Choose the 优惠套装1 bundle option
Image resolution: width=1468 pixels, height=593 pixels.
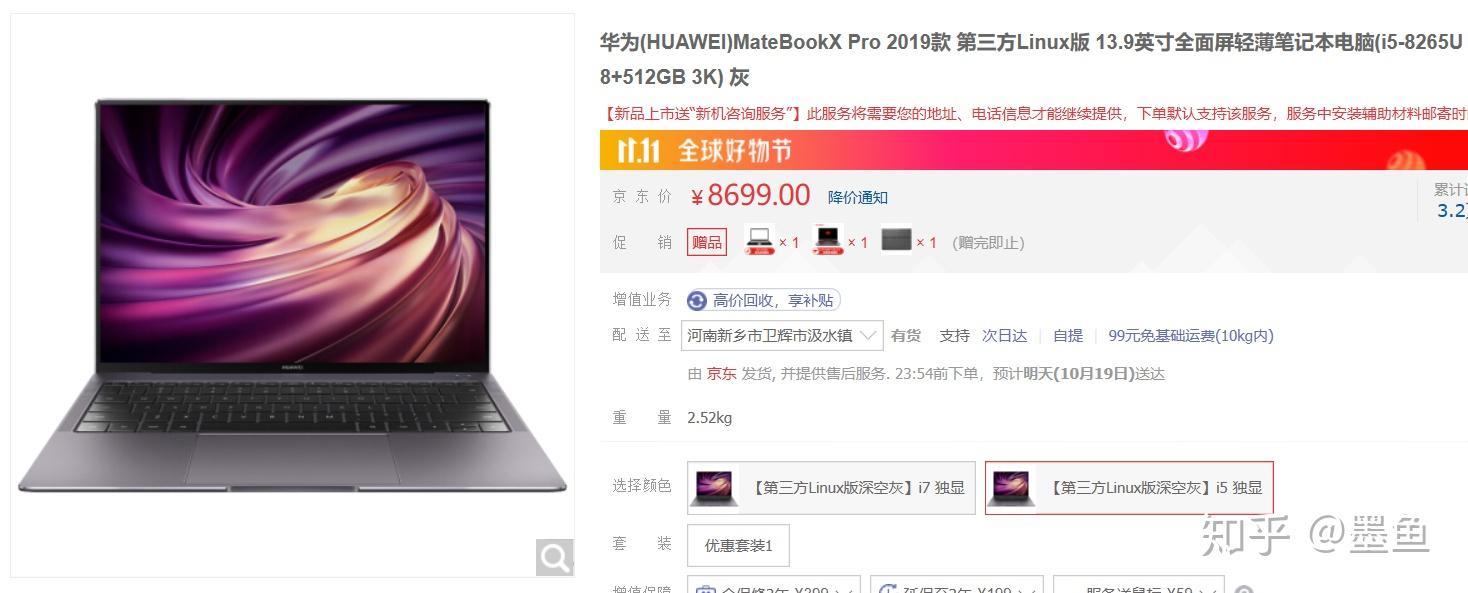(738, 545)
